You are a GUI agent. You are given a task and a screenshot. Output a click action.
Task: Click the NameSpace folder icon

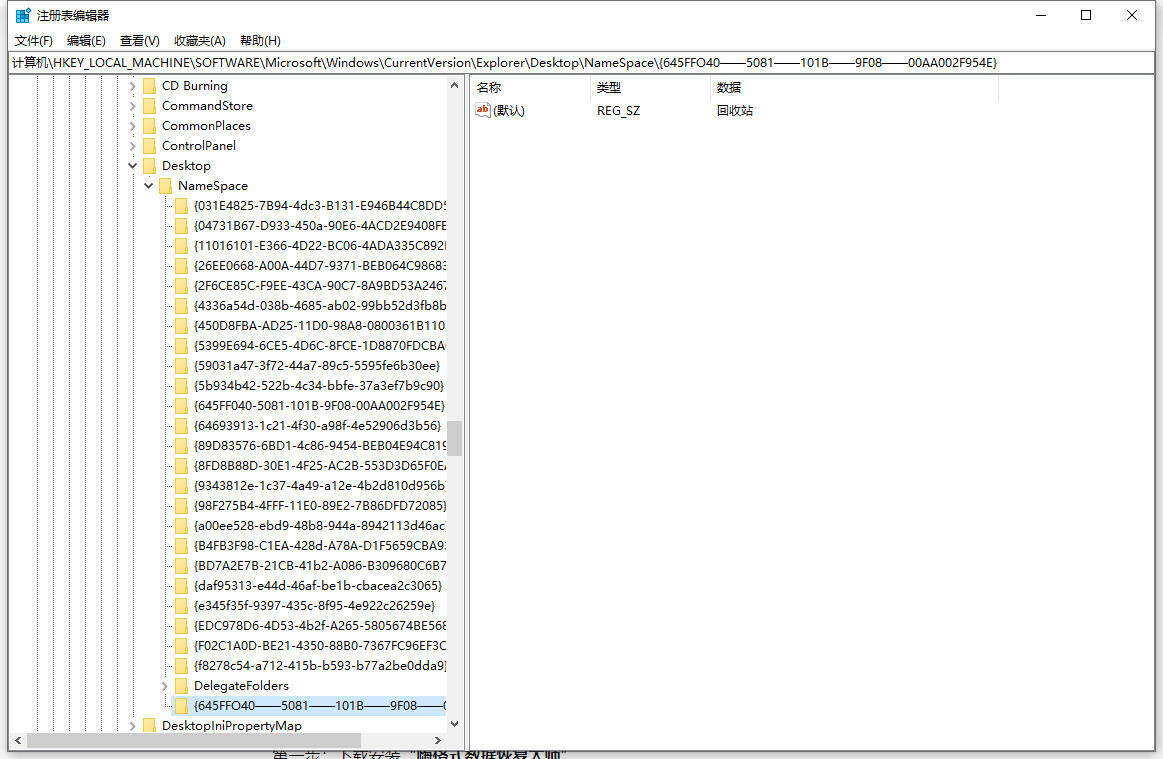[165, 186]
